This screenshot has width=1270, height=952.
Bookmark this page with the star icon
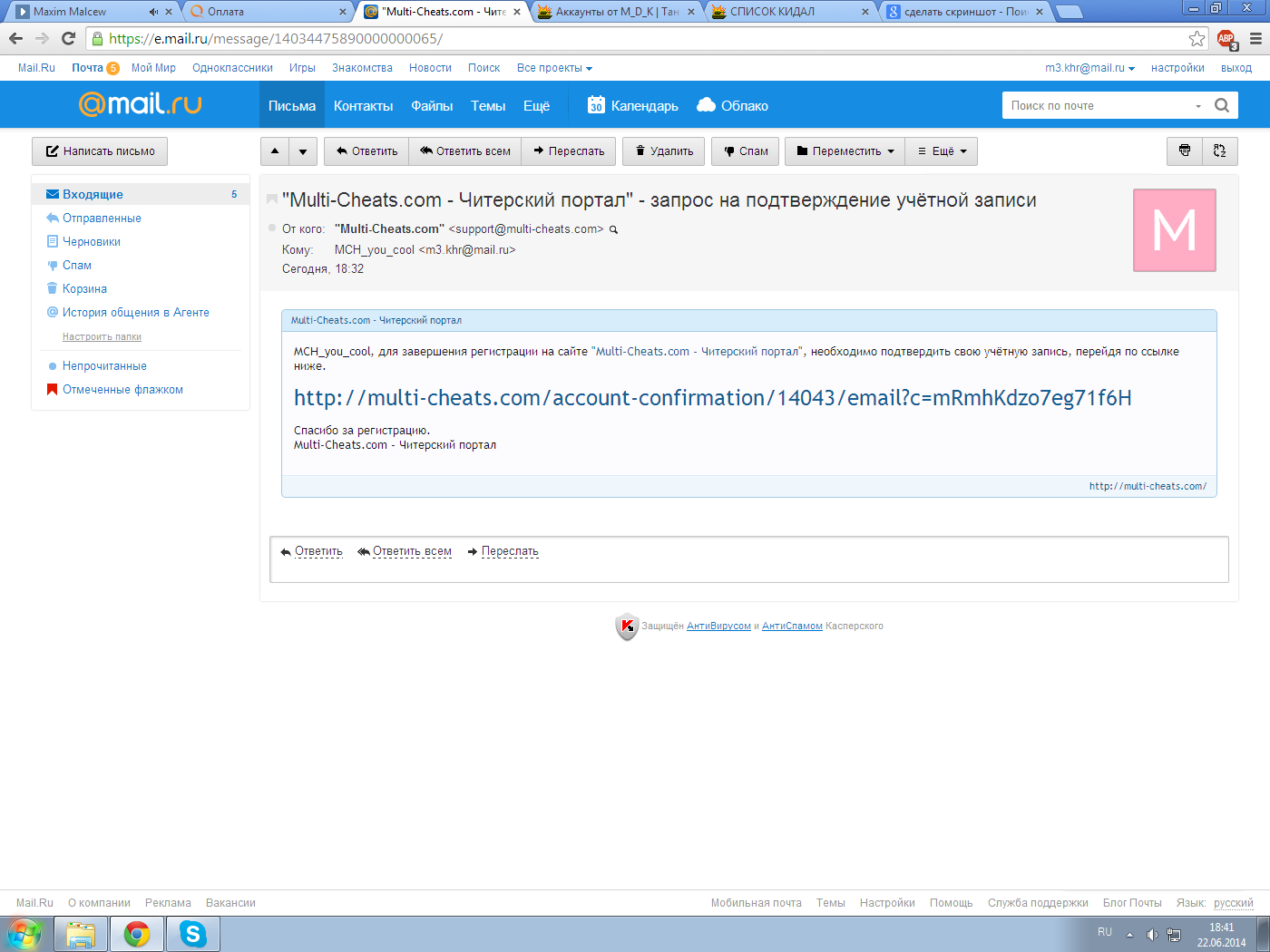tap(1197, 38)
